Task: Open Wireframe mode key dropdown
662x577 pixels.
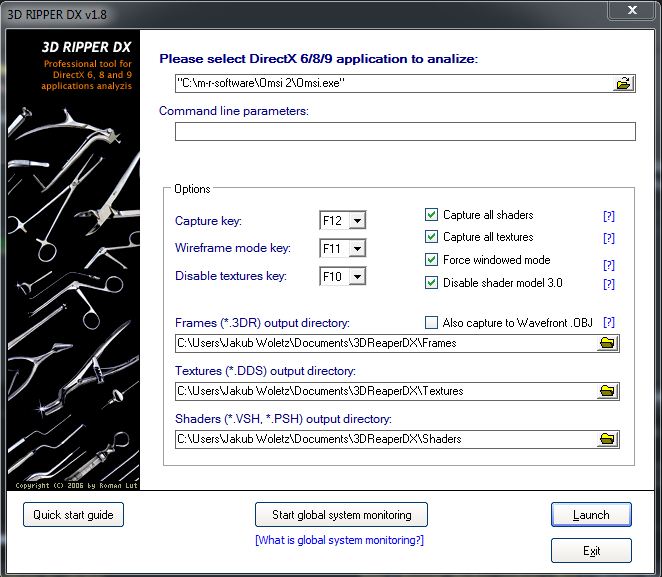Action: [357, 248]
